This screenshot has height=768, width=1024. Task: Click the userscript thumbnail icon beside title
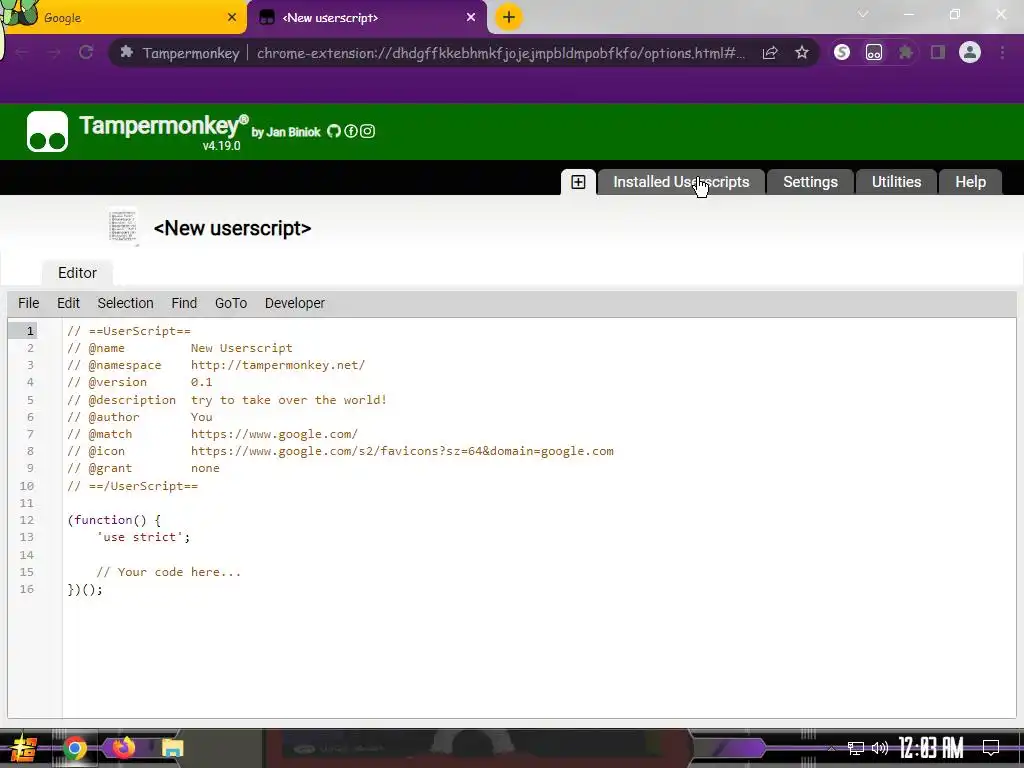point(123,227)
